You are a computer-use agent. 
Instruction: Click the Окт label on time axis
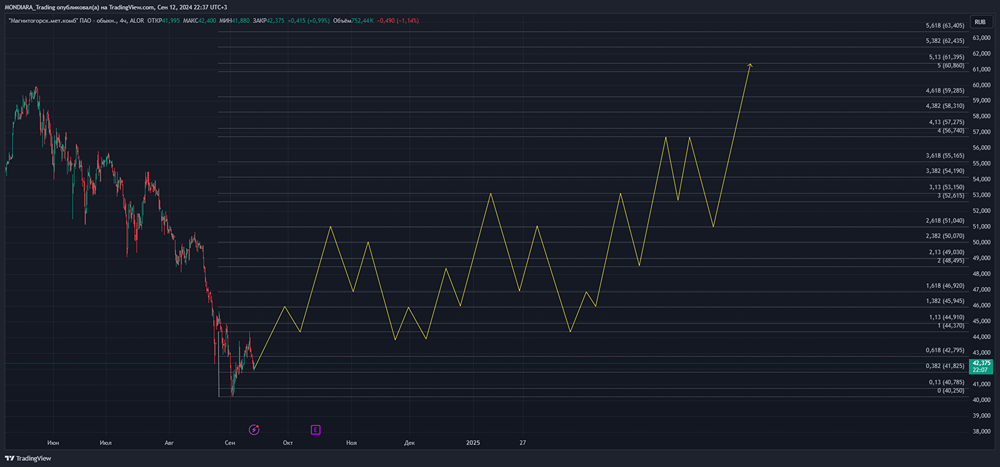pyautogui.click(x=288, y=442)
